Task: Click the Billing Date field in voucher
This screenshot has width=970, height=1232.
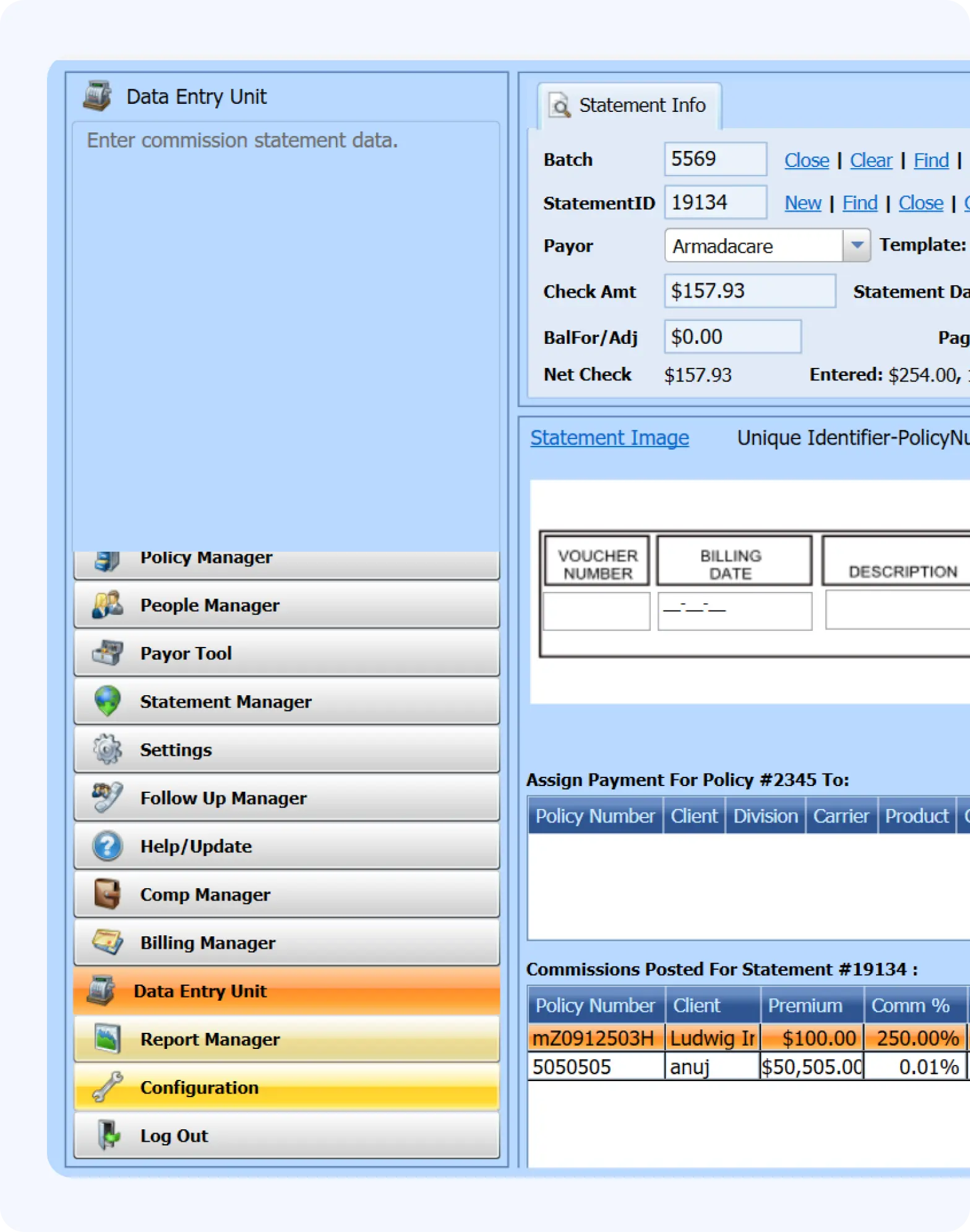Action: point(734,611)
